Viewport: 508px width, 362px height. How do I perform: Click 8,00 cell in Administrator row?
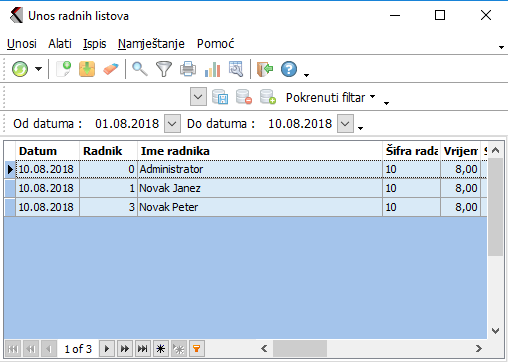tap(460, 169)
